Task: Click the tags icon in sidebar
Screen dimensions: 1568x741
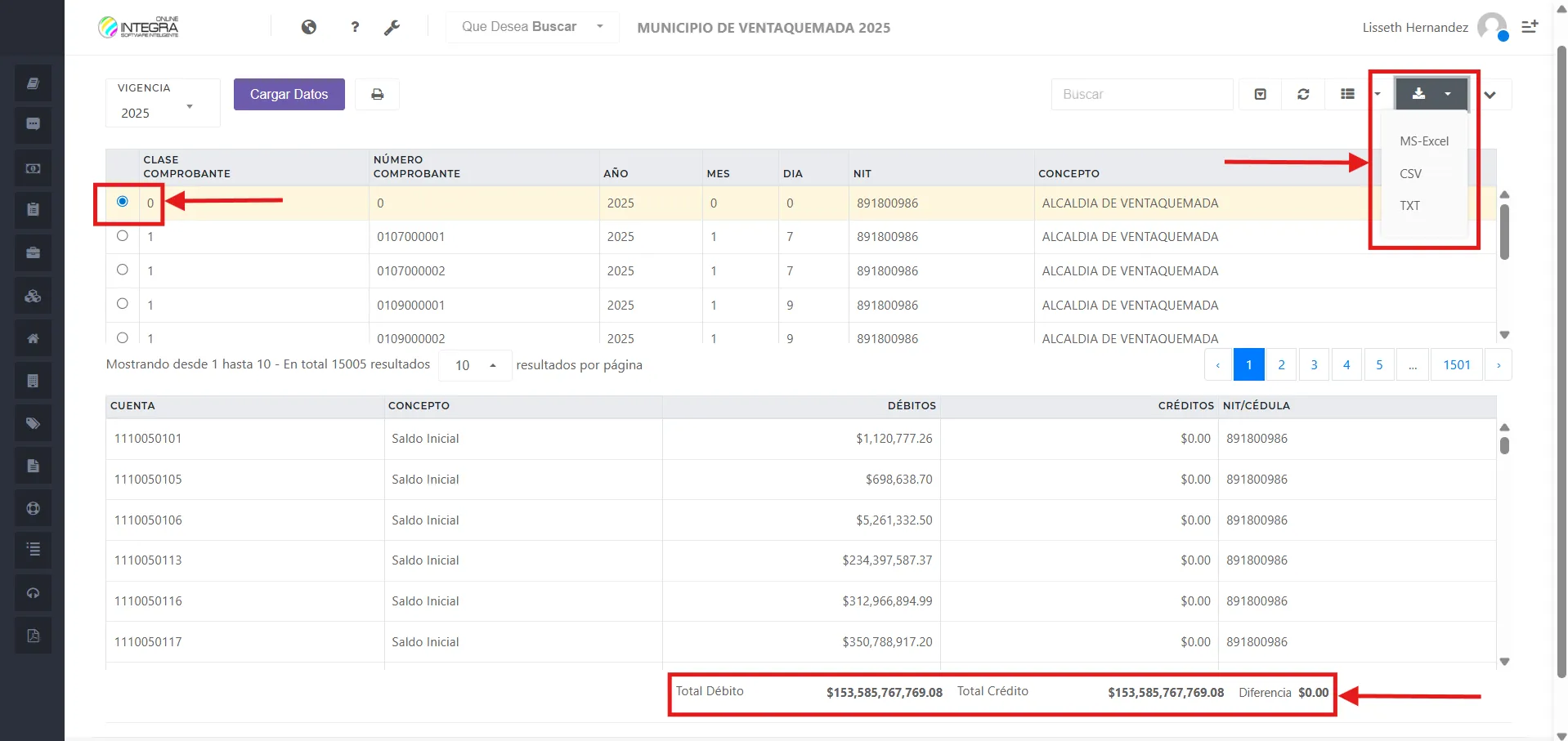Action: click(33, 423)
